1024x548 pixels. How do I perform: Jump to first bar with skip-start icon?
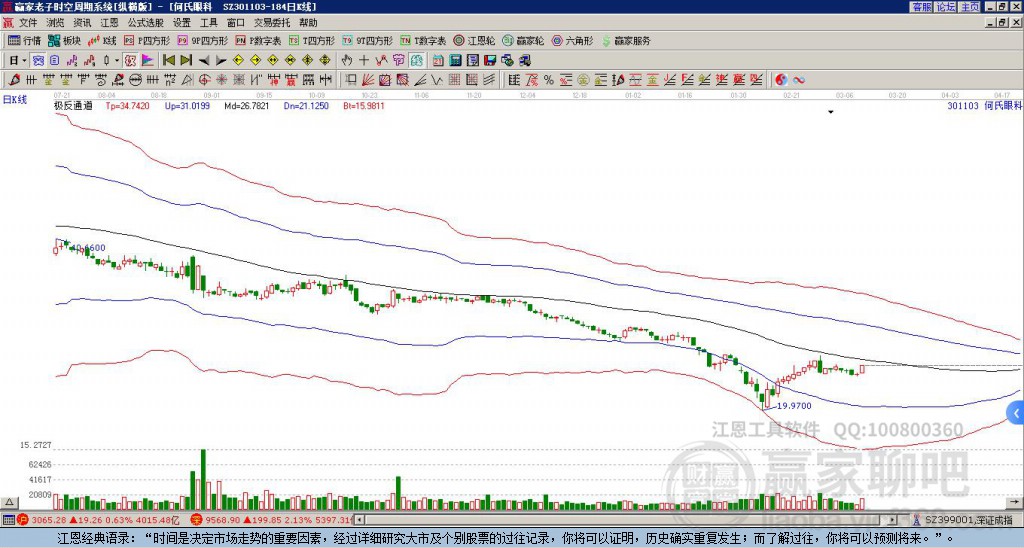click(x=168, y=61)
